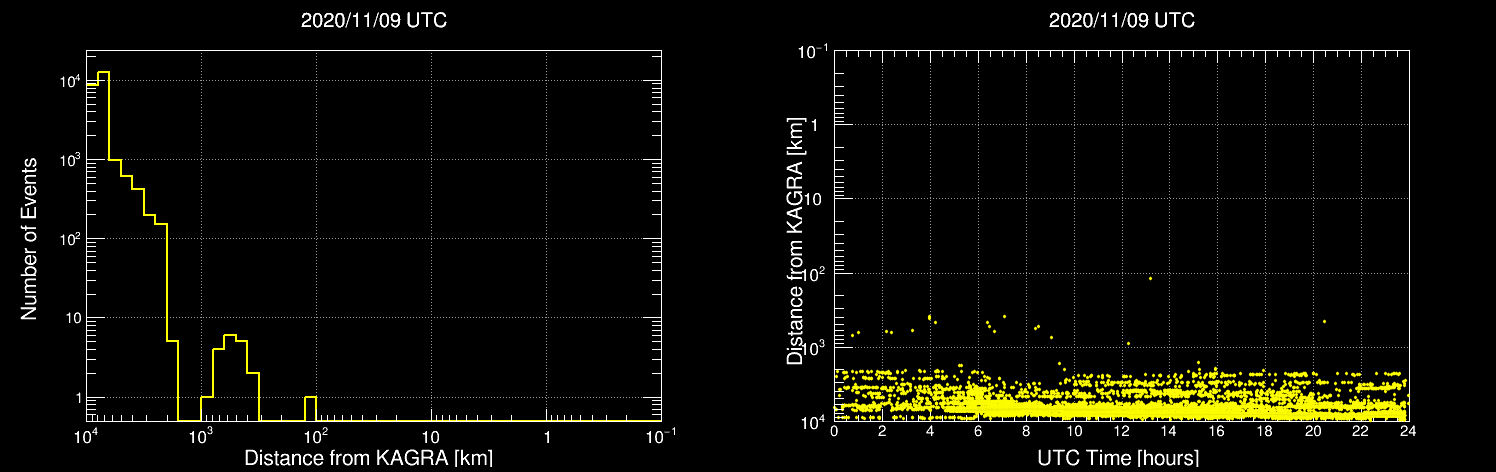This screenshot has width=1496, height=472.
Task: Select histogram x-axis tick label 10^2
Action: 317,436
